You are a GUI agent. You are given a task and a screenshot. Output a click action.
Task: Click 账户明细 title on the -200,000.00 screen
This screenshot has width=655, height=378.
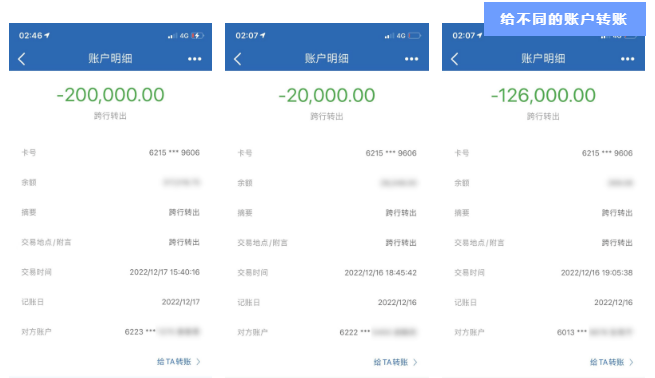(x=110, y=58)
